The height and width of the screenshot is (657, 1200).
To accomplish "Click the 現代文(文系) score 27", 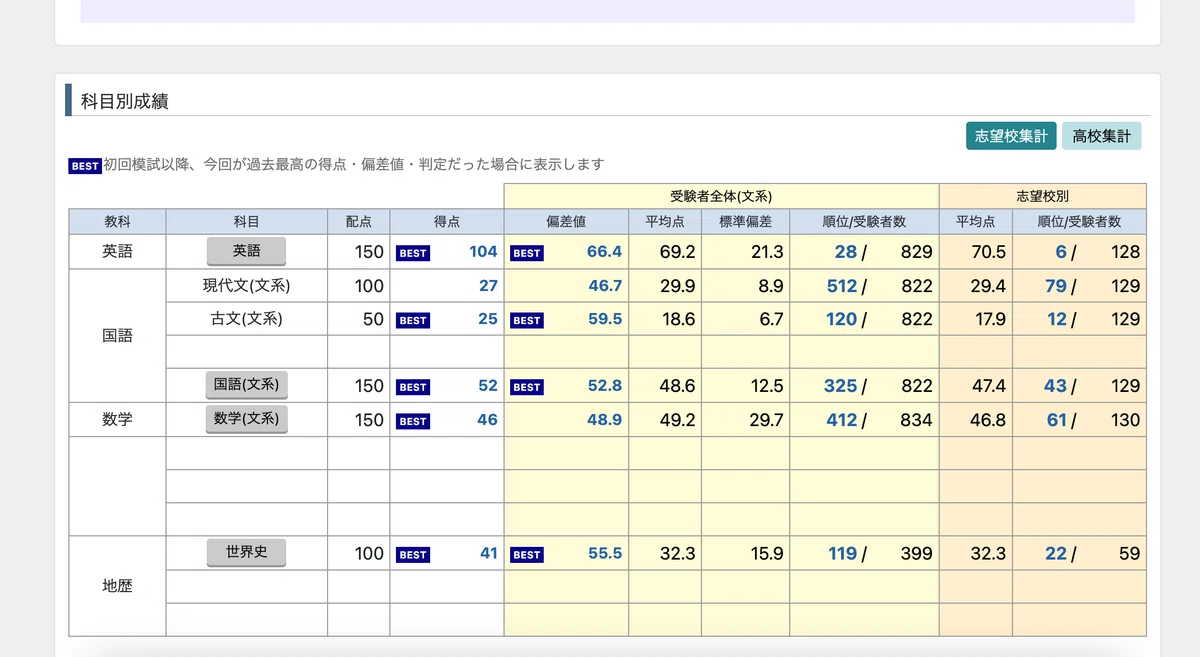I will [488, 286].
